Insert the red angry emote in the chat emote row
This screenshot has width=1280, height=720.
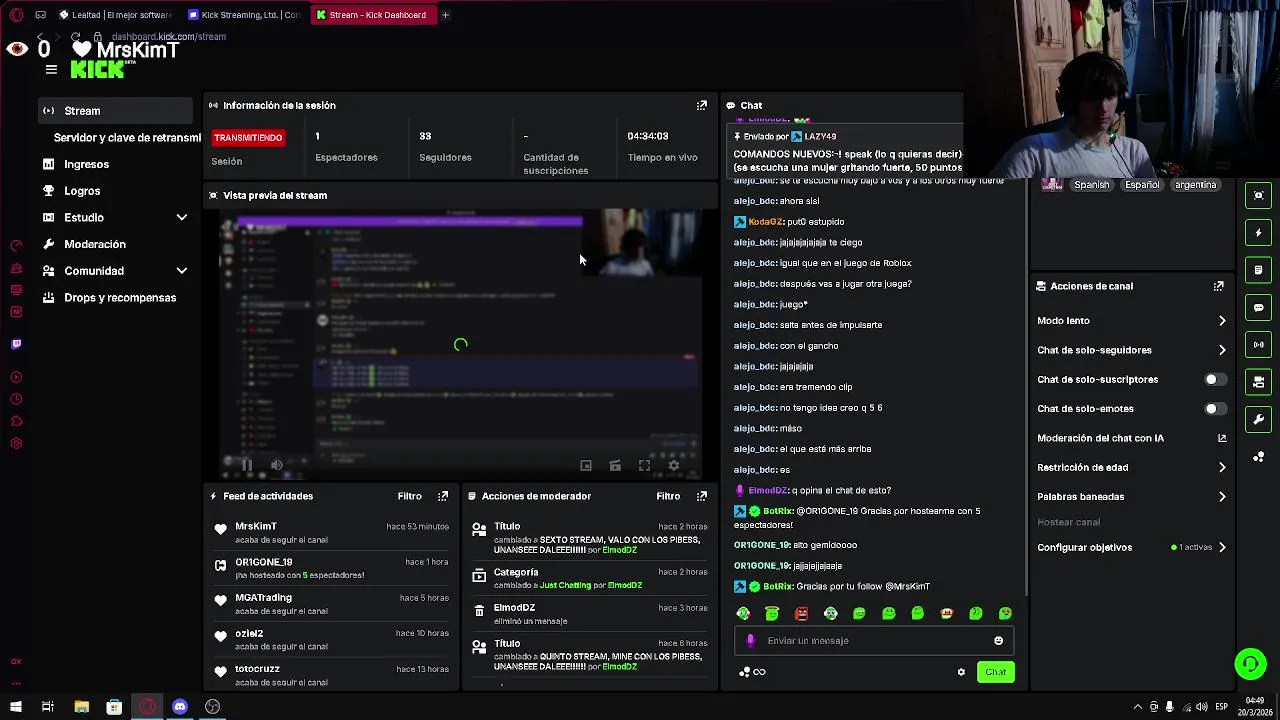pyautogui.click(x=801, y=613)
